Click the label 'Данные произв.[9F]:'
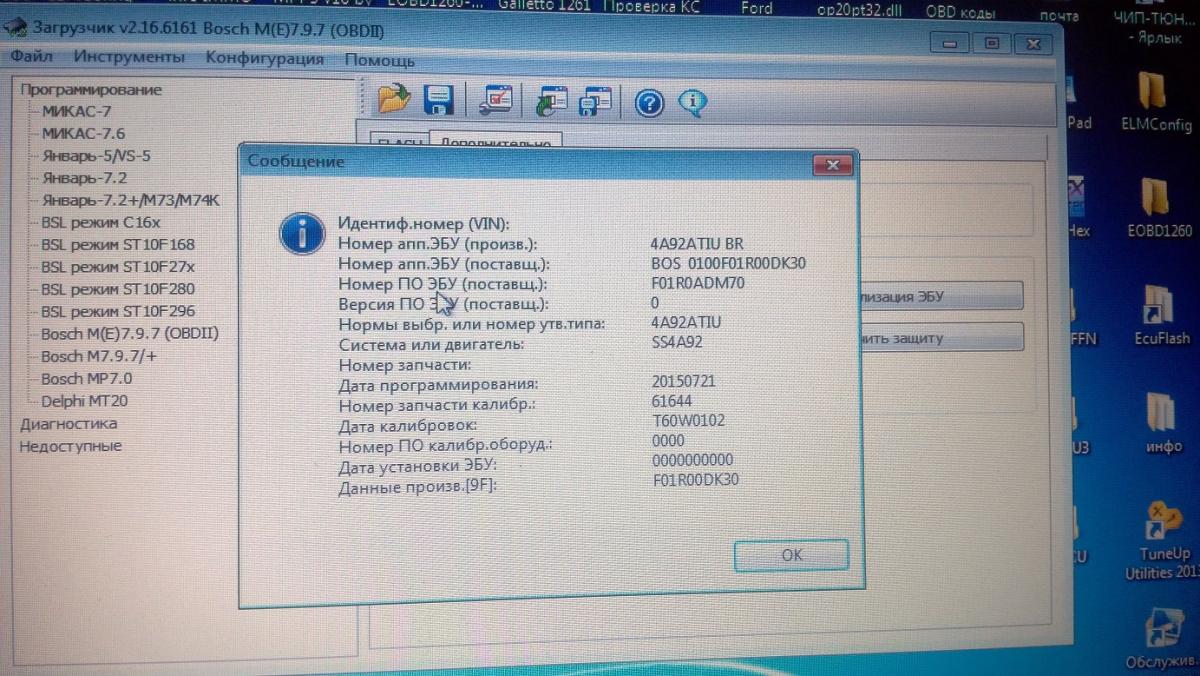1200x676 pixels. pos(418,487)
